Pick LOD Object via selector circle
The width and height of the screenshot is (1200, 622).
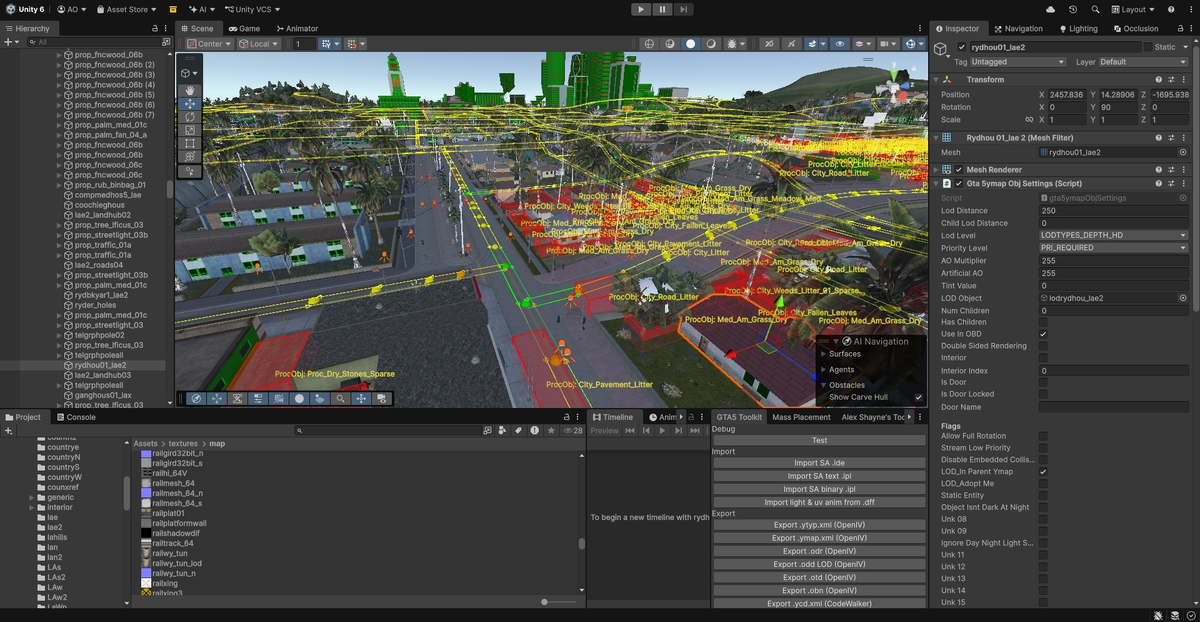1183,298
